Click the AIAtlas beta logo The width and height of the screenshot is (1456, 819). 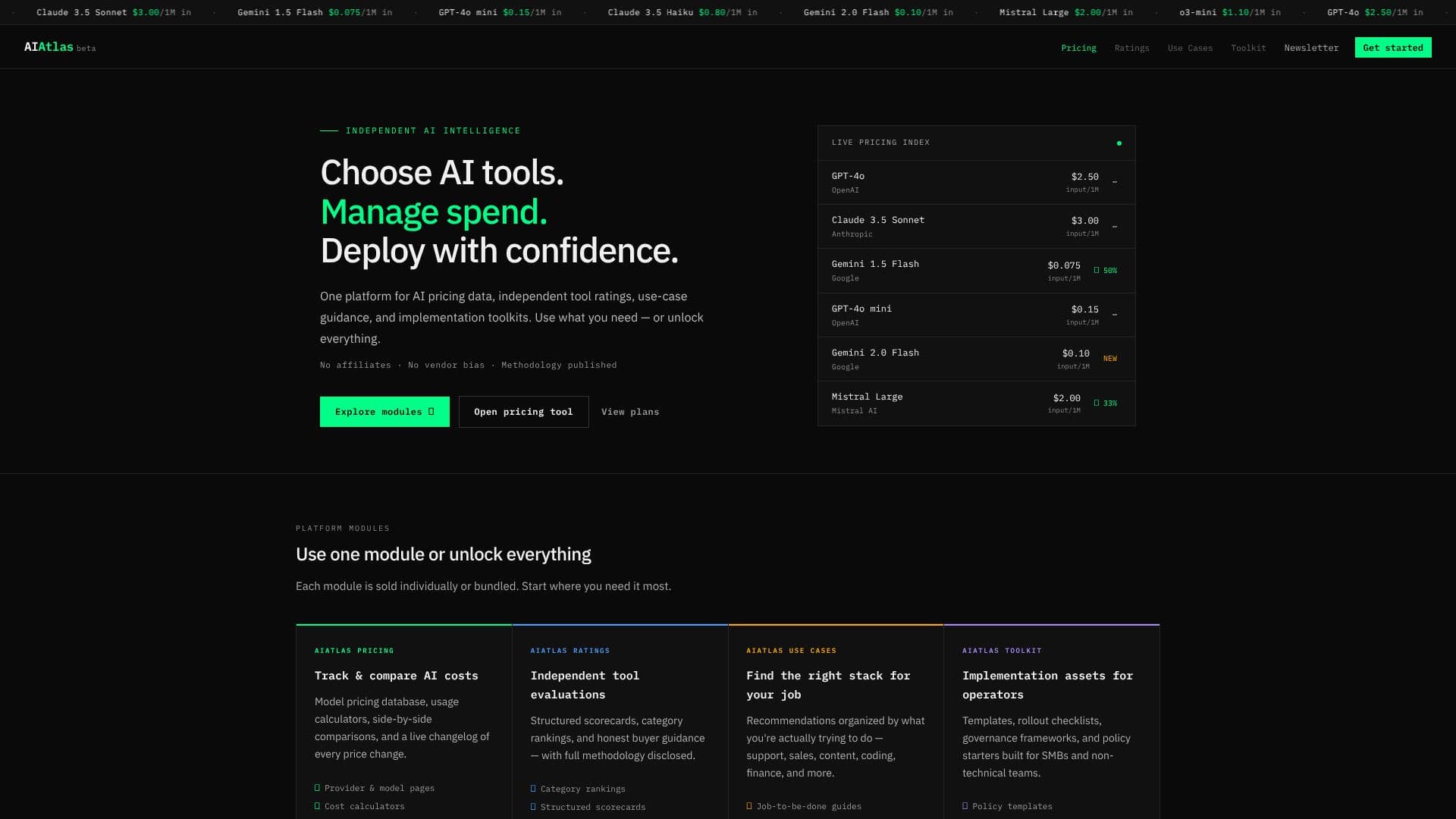click(x=60, y=47)
